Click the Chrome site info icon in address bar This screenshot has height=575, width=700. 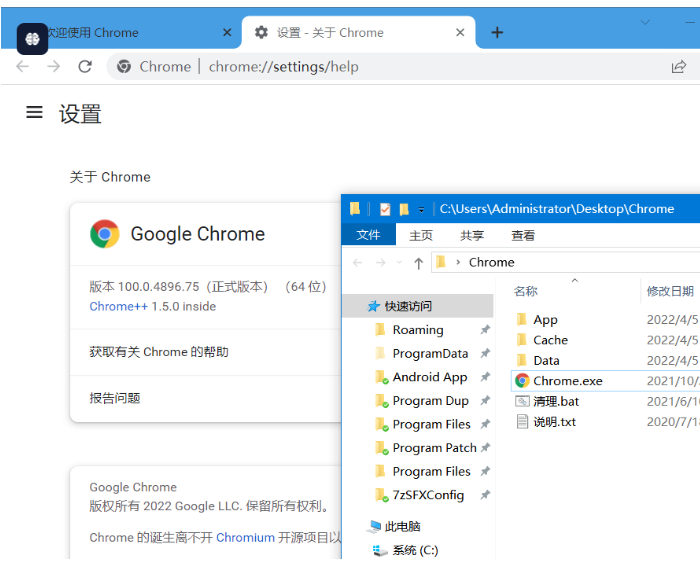[124, 67]
